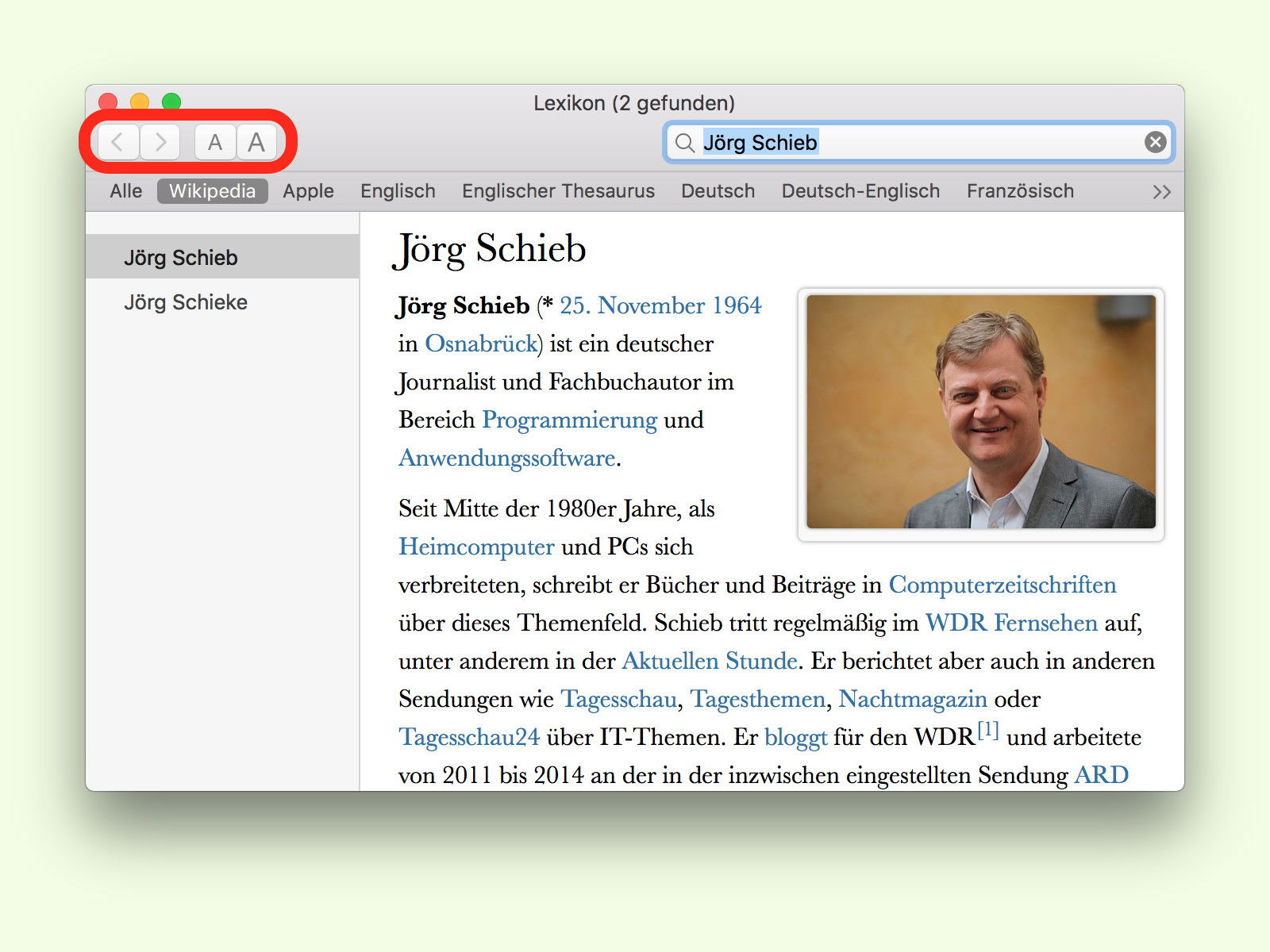Open the Heimcomputer link
1270x952 pixels.
[x=476, y=547]
